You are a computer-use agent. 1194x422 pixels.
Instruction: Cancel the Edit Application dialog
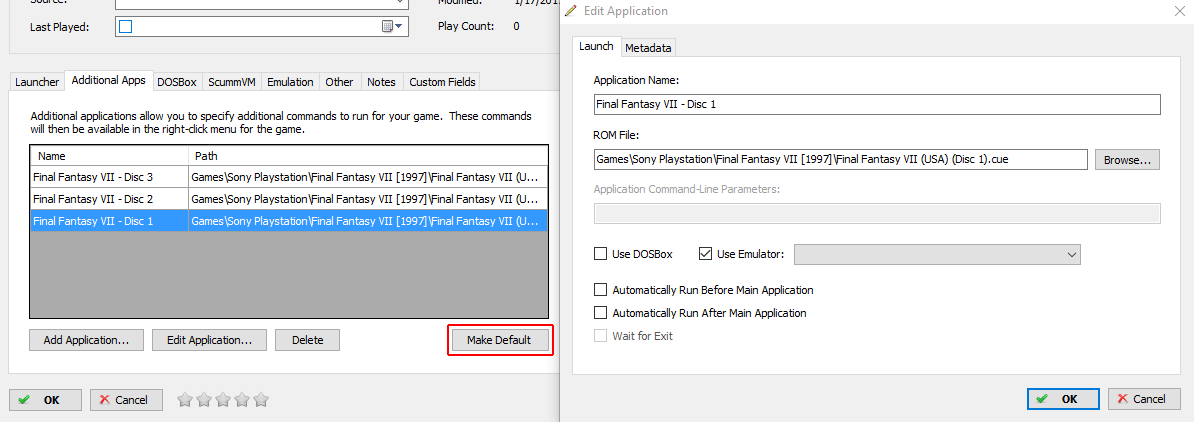coord(1144,399)
